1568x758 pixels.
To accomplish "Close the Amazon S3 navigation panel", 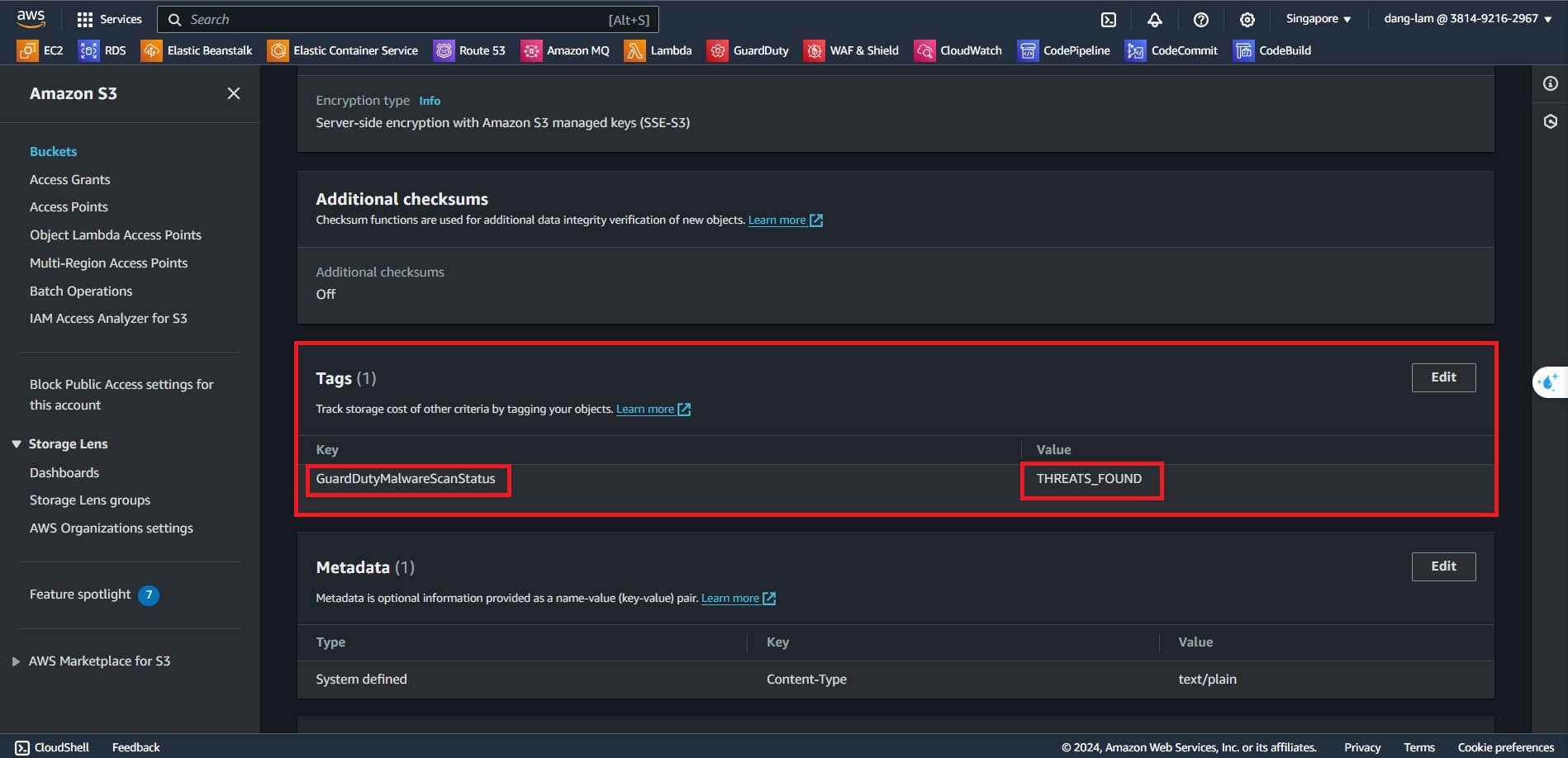I will point(234,93).
